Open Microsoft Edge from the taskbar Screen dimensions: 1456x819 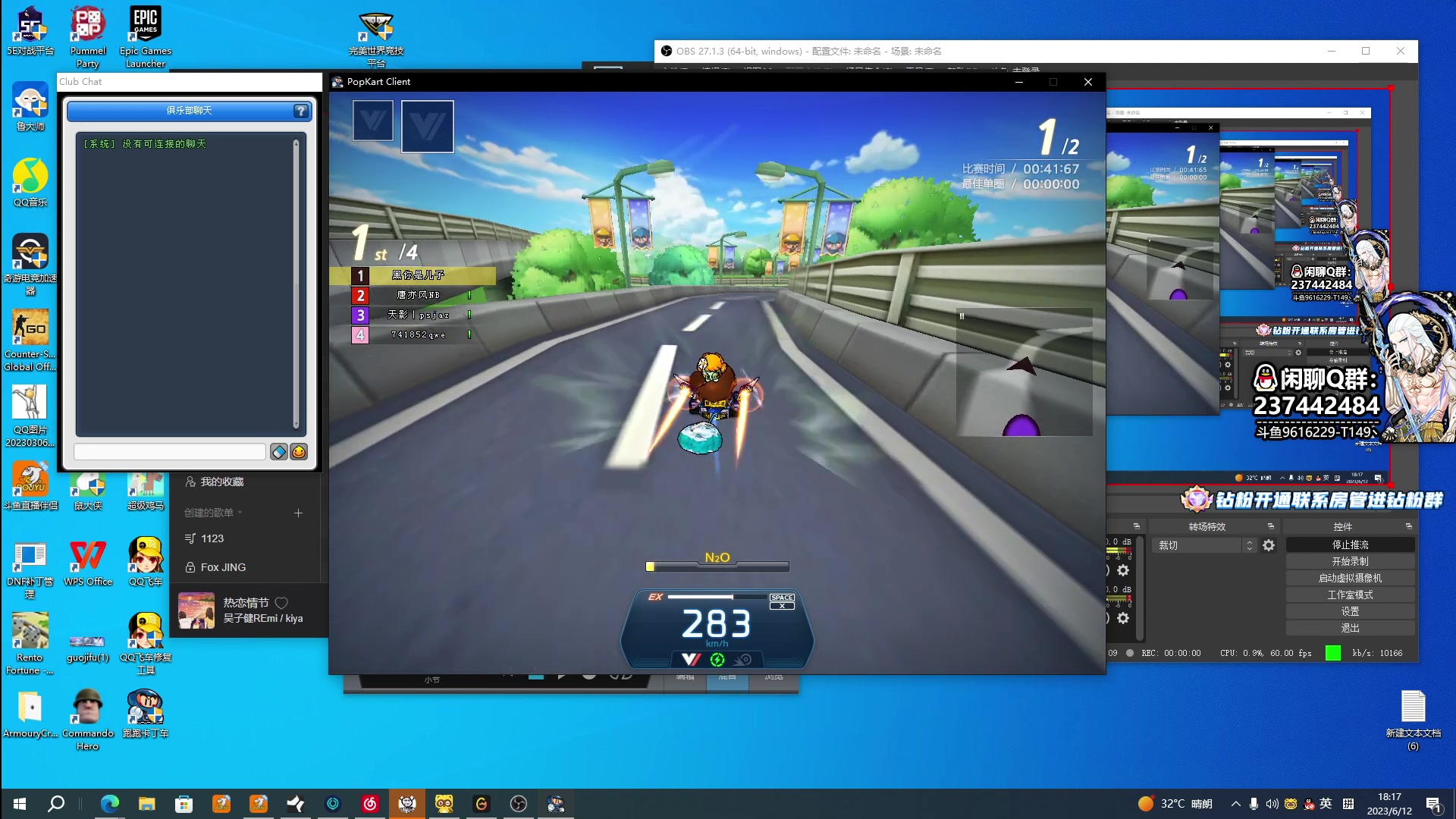pyautogui.click(x=110, y=804)
